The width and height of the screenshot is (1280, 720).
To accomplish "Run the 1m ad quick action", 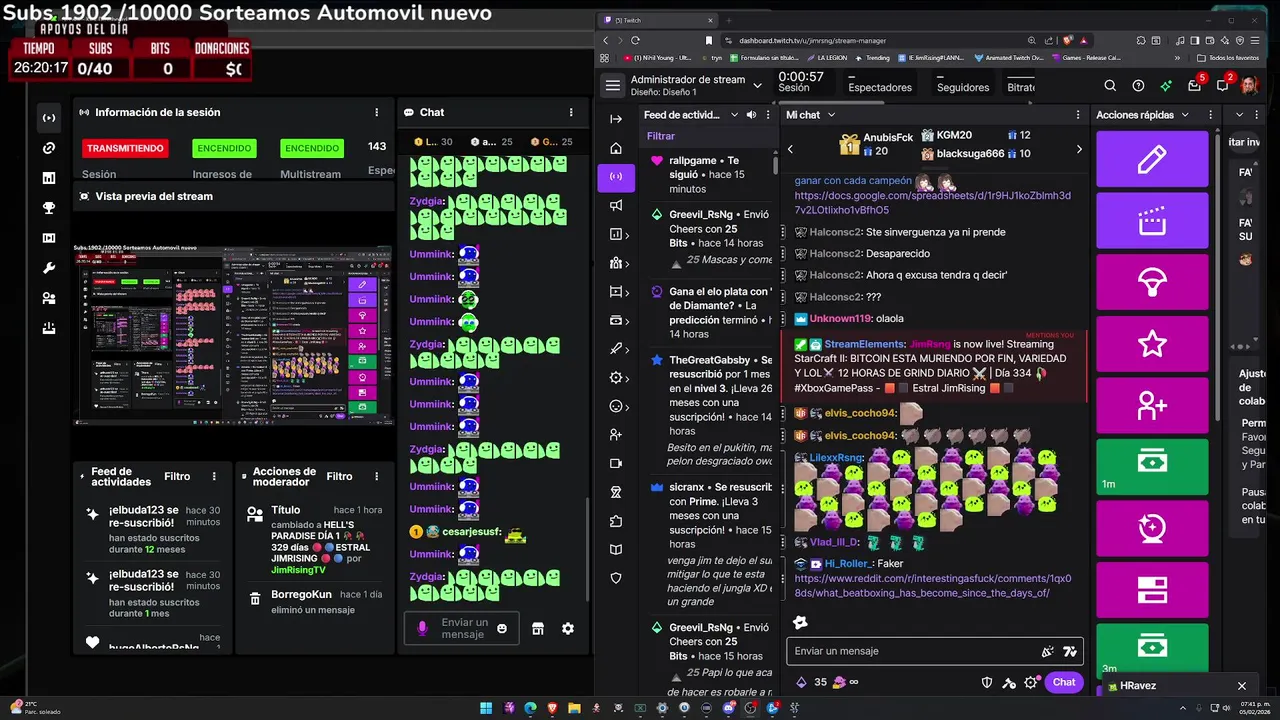I will point(1152,467).
